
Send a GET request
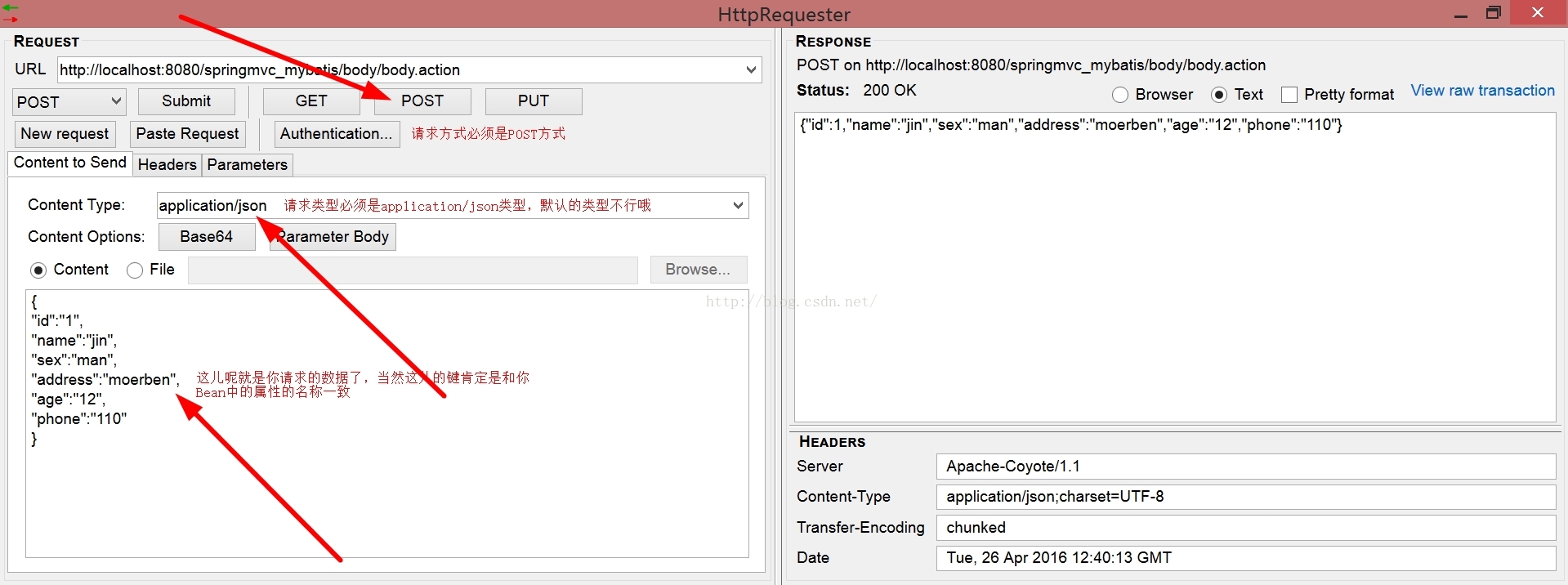[x=311, y=101]
